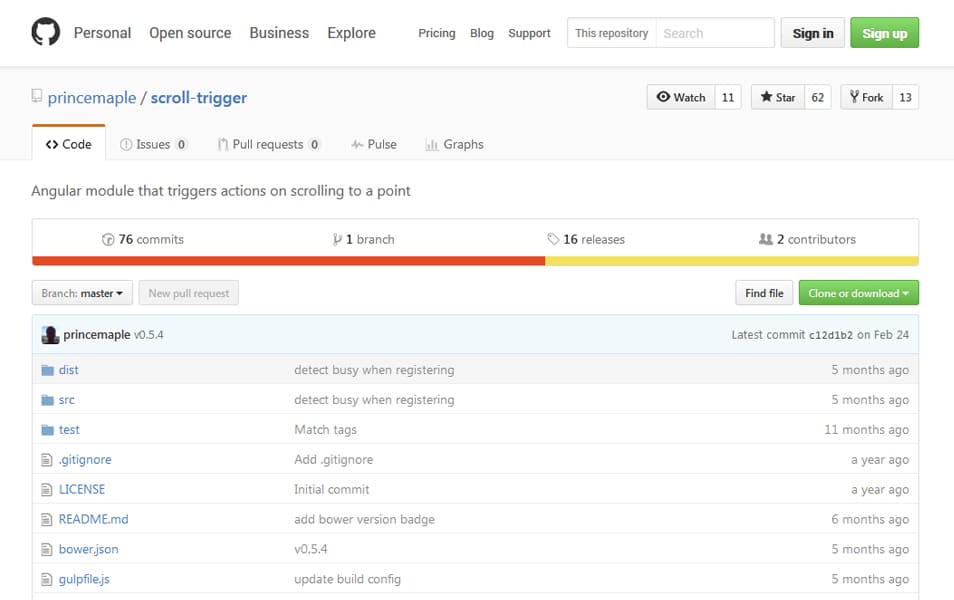Switch to the Graphs tab
Image resolution: width=954 pixels, height=600 pixels.
[454, 144]
